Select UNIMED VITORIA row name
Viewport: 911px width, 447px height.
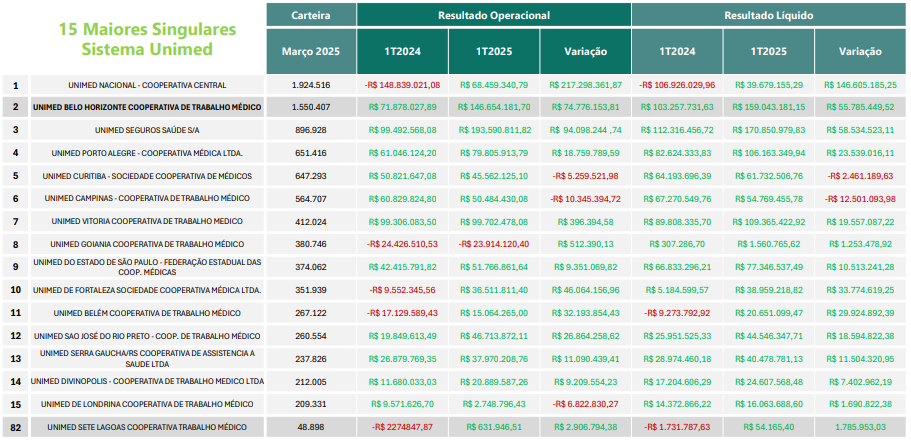point(147,221)
